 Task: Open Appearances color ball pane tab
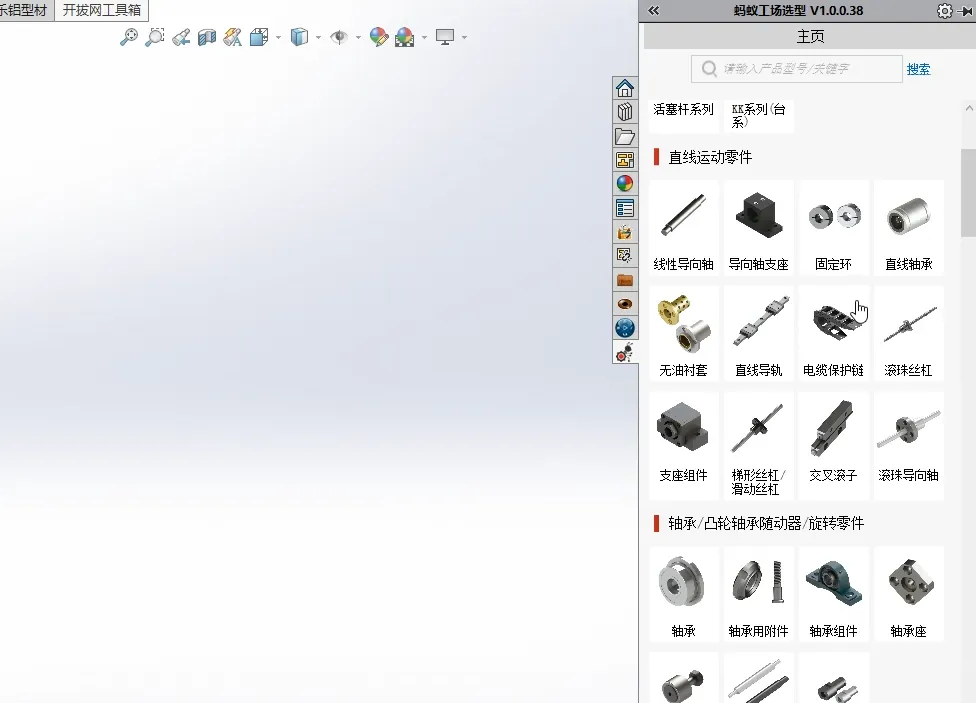[x=625, y=184]
